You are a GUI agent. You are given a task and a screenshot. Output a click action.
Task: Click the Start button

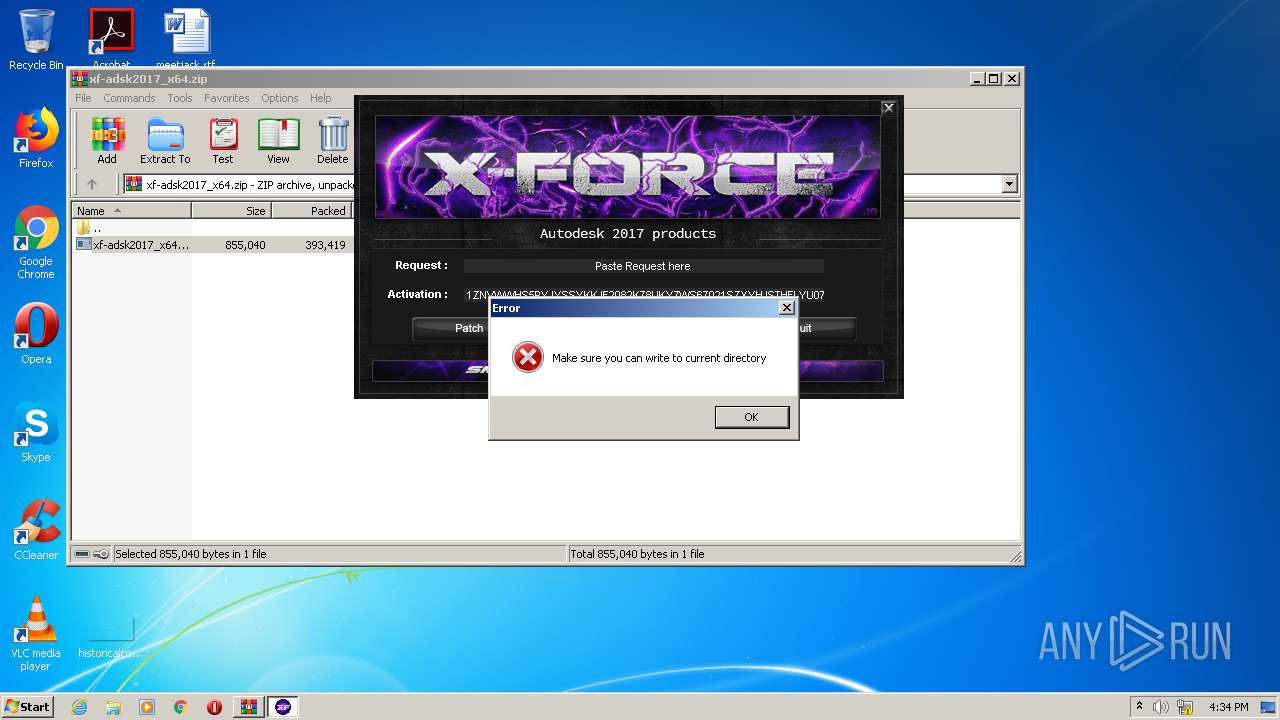click(28, 706)
